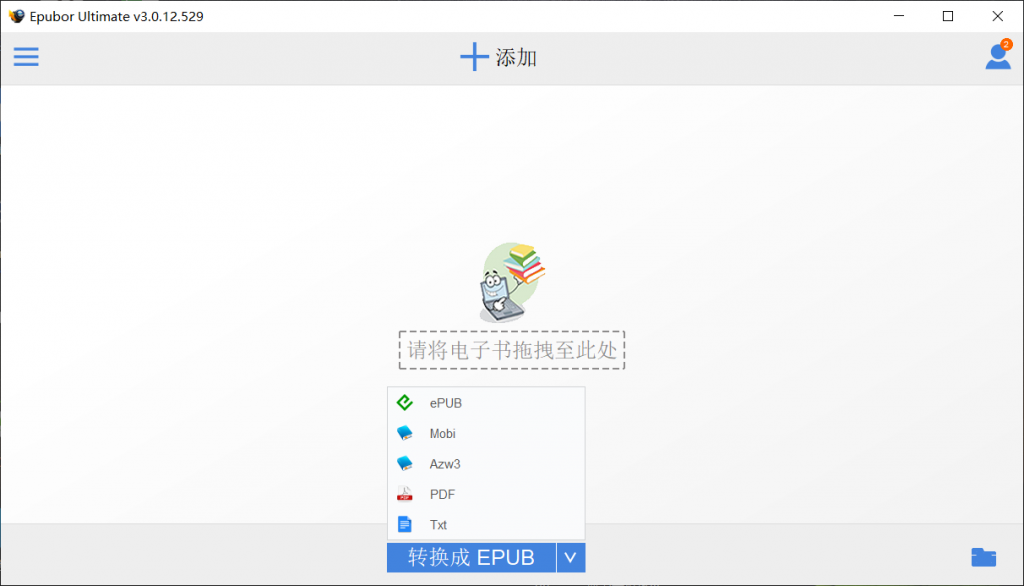
Task: Click the green ePUB format icon
Action: point(405,403)
